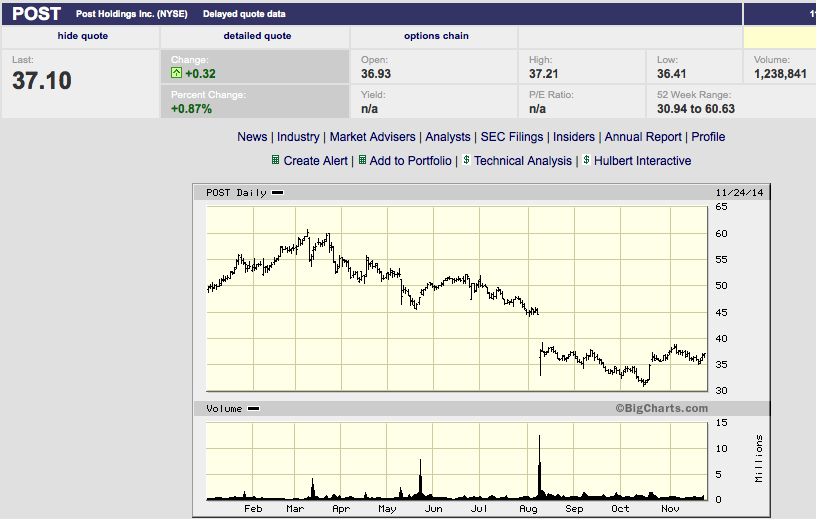Open the detailed quote tab
816x519 pixels.
coord(257,36)
